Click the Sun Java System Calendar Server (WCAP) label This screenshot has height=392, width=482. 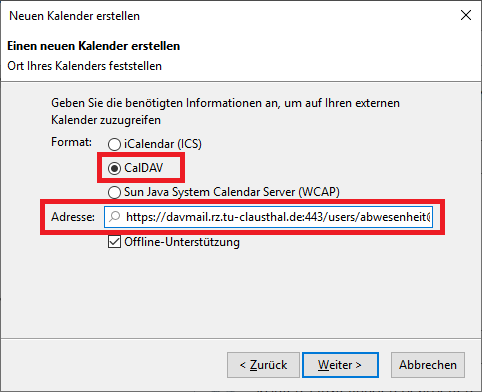tap(232, 192)
